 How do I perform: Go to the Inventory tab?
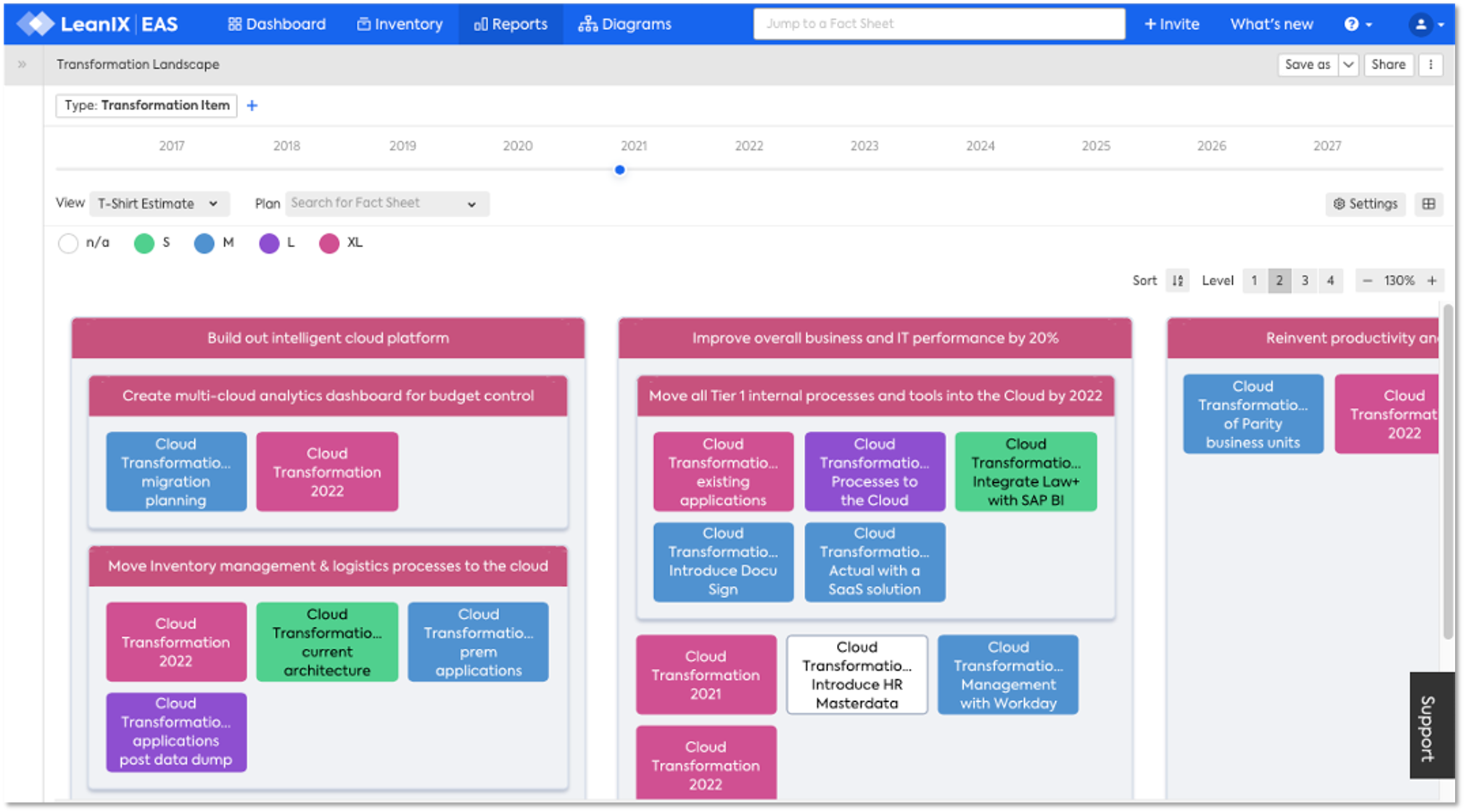(400, 24)
